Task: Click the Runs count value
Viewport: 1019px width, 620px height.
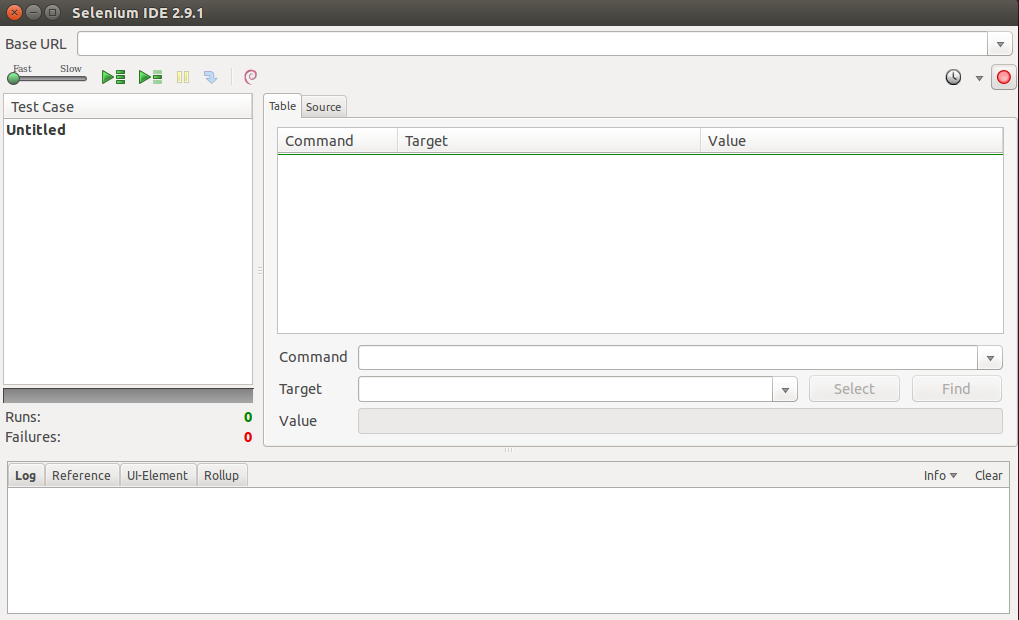Action: tap(248, 417)
